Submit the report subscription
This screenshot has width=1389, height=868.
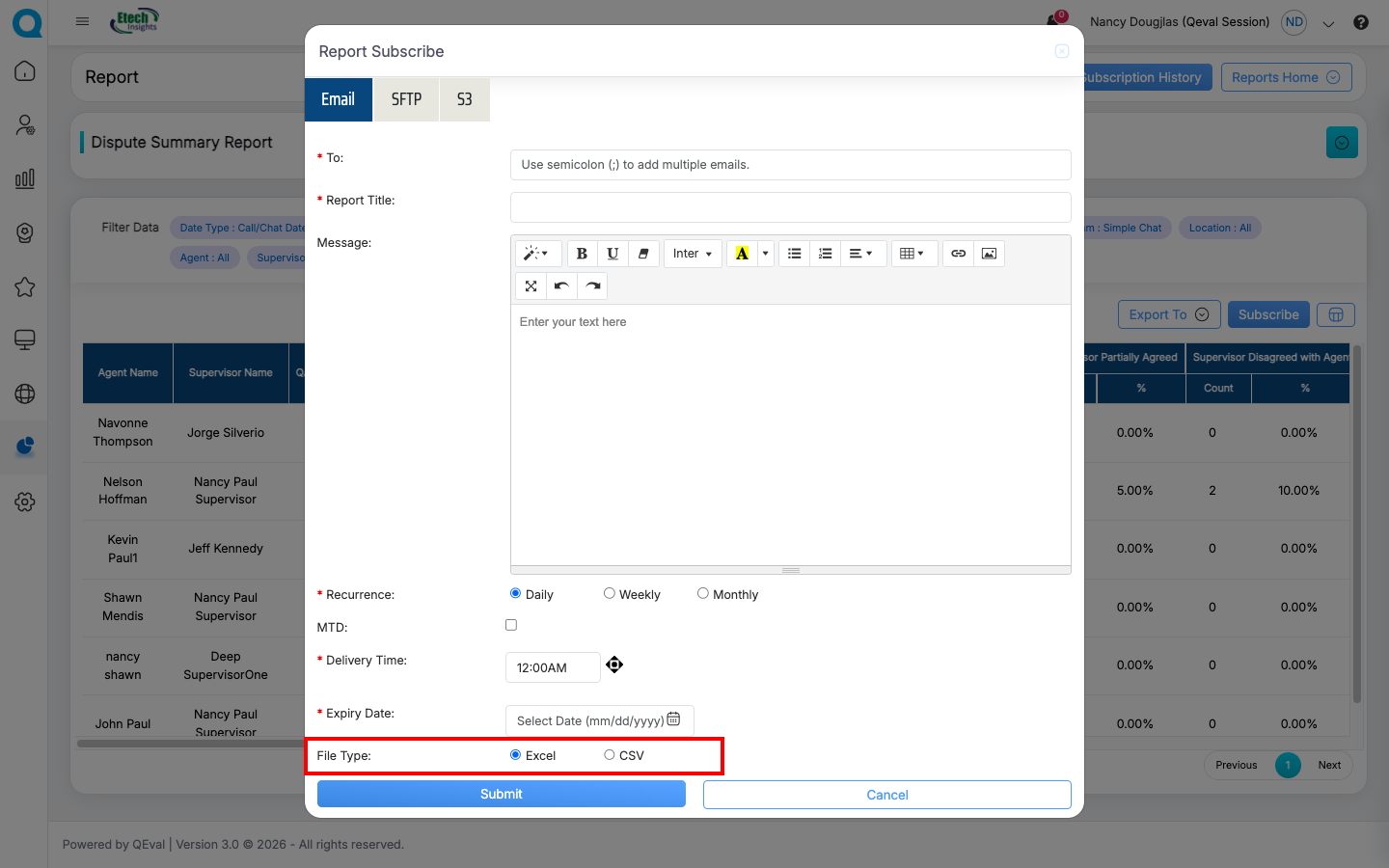point(501,793)
